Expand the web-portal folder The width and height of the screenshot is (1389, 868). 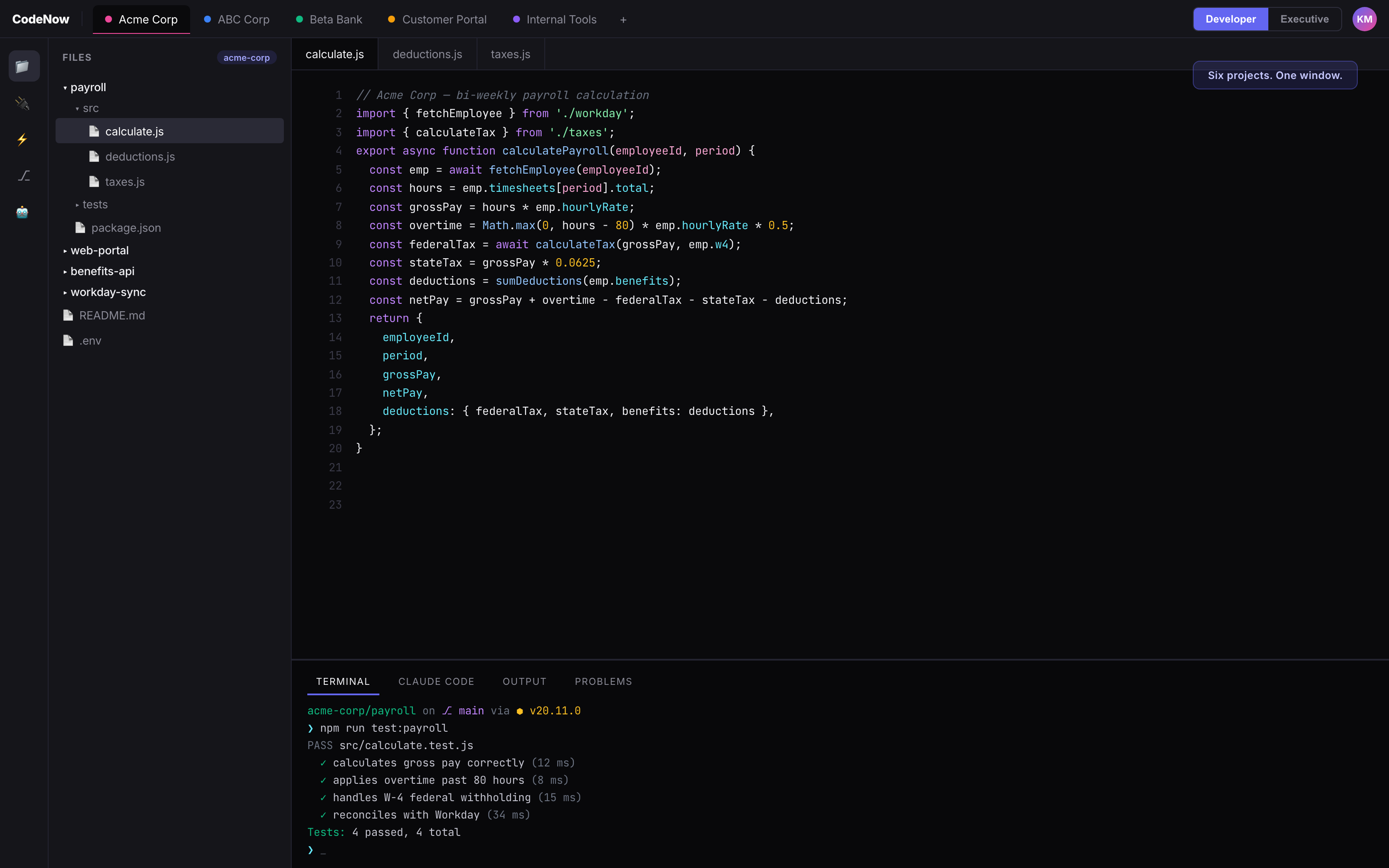tap(96, 250)
